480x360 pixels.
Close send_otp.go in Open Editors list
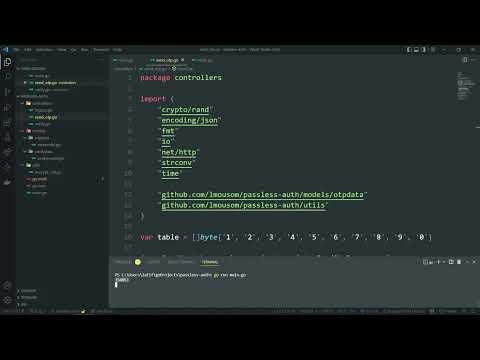25,83
